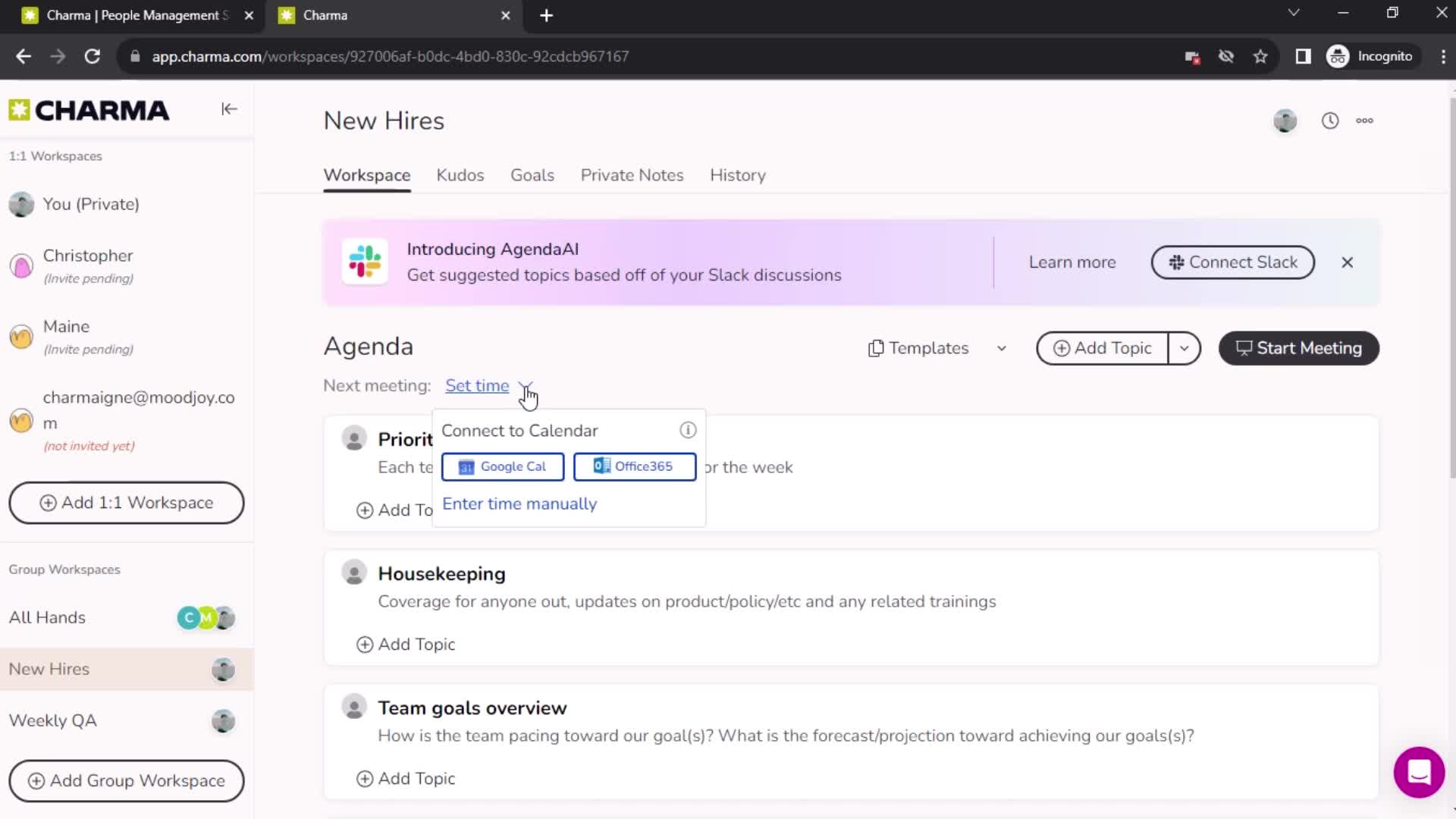Open the Weekly QA workspace

coord(127,720)
